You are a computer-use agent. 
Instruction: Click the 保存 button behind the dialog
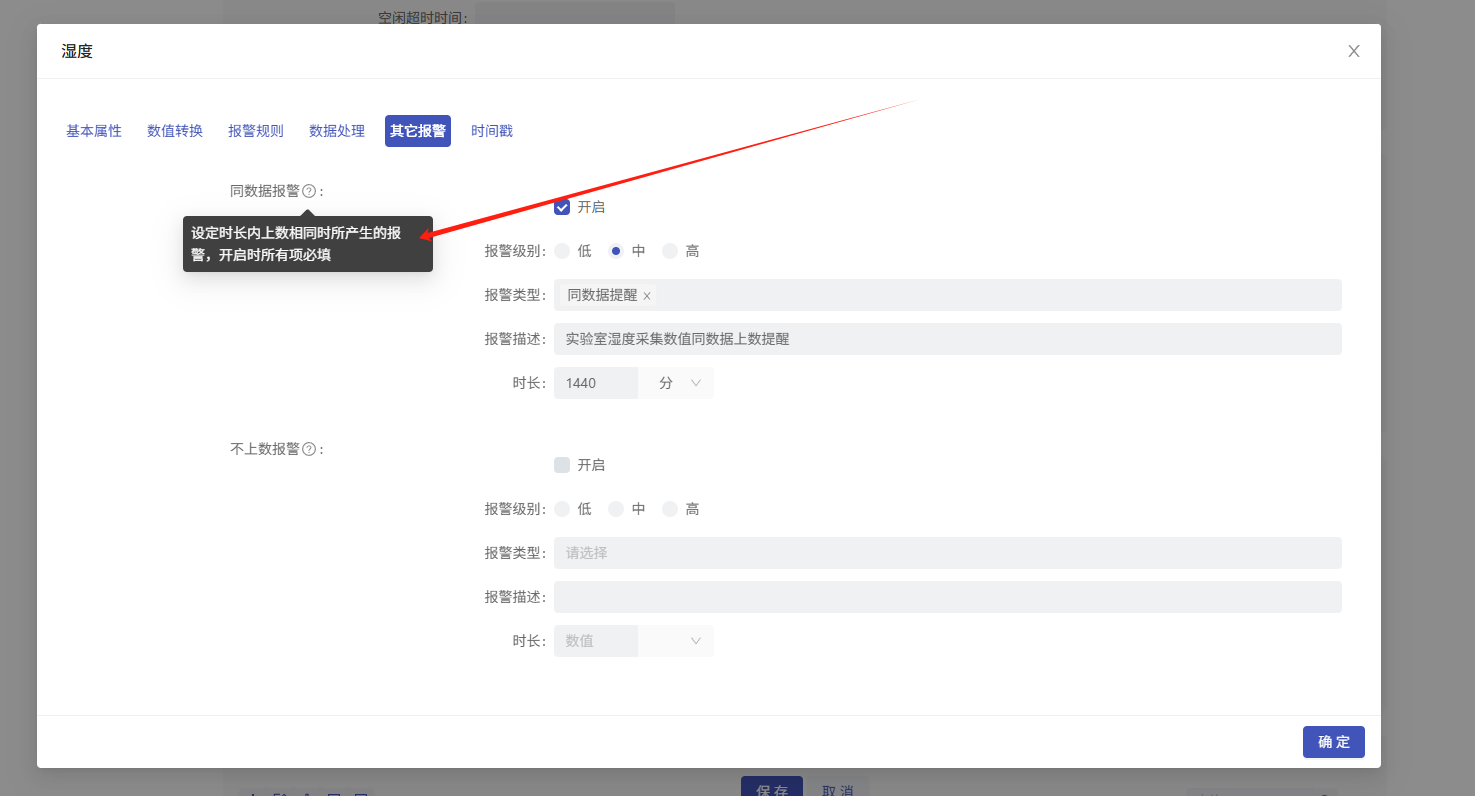[771, 788]
